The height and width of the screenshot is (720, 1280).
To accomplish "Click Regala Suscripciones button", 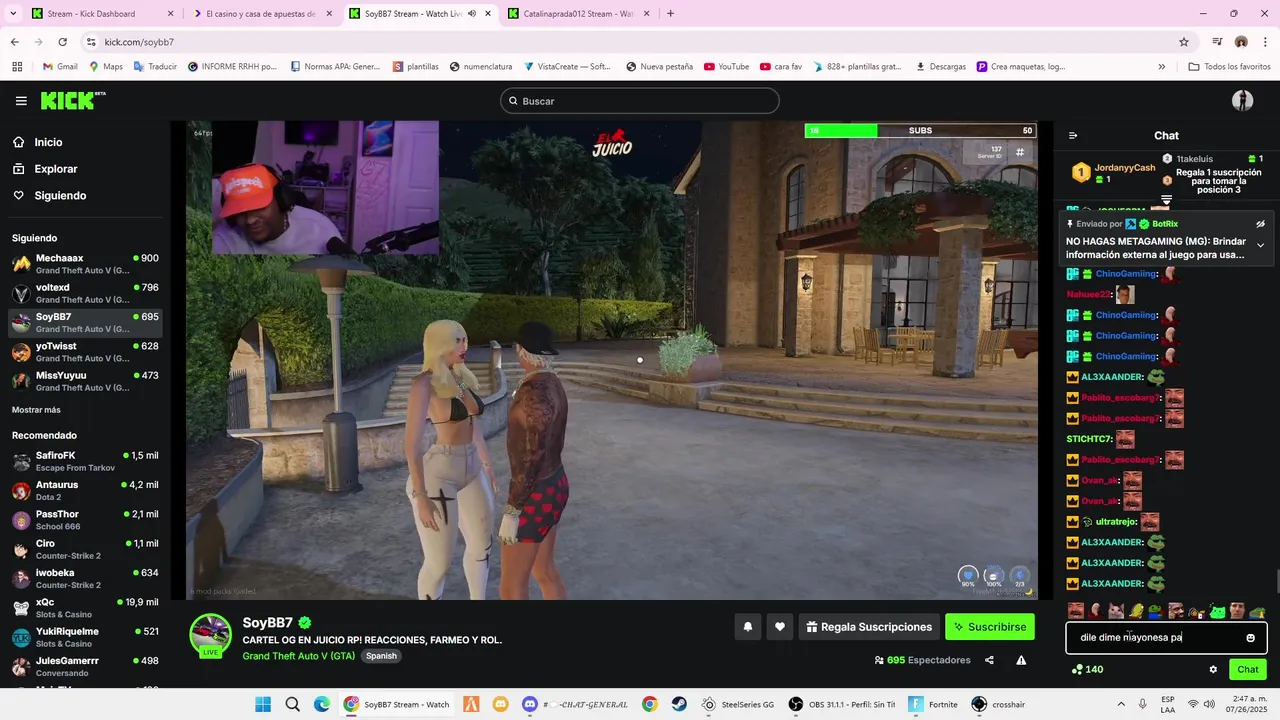I will point(869,627).
